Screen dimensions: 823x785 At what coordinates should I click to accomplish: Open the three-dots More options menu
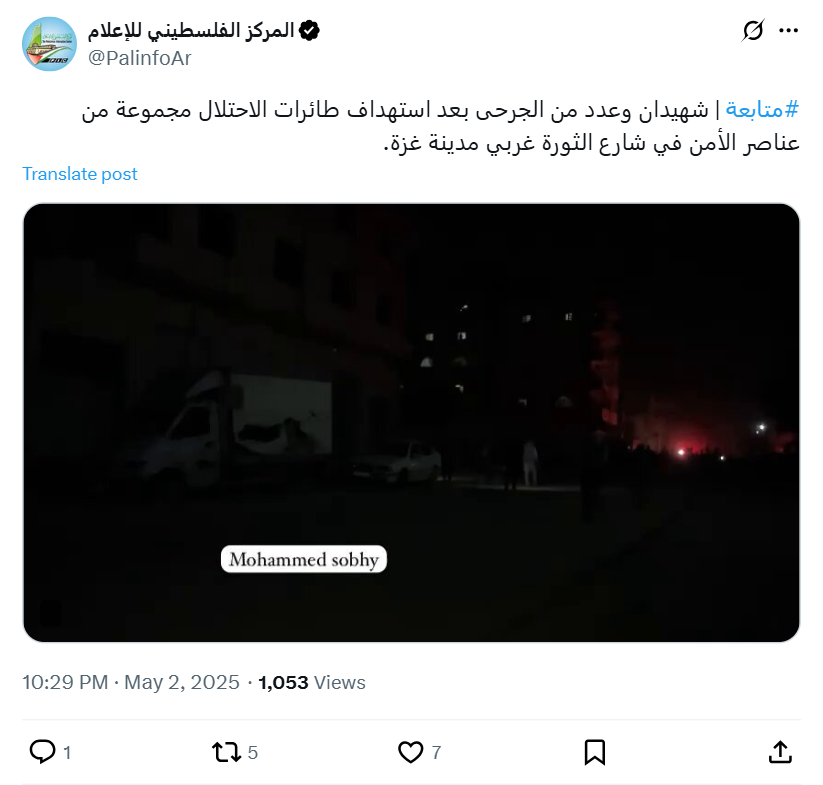[788, 30]
